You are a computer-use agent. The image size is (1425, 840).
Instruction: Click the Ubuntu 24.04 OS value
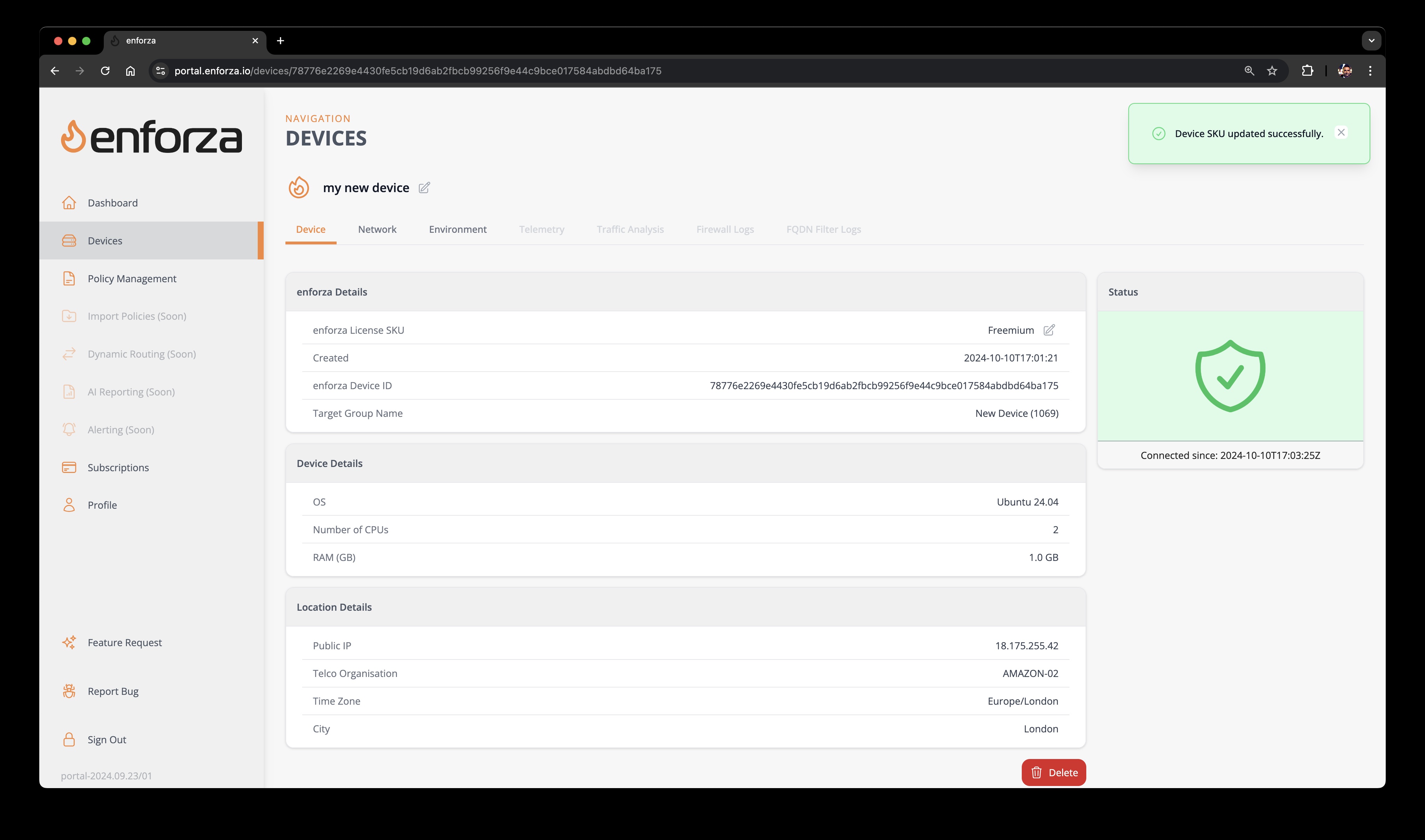click(x=1028, y=502)
